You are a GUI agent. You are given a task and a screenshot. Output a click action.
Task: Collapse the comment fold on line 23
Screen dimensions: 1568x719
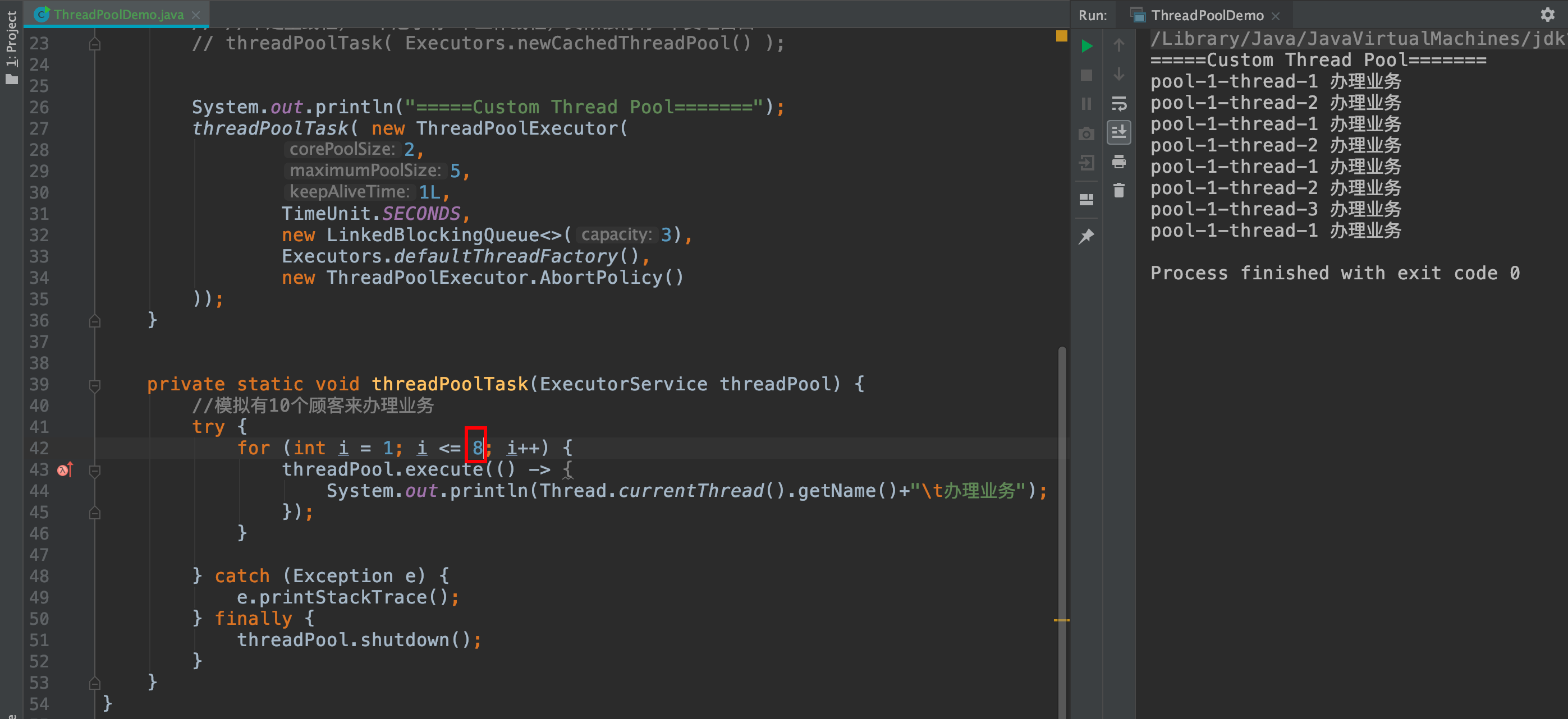point(94,44)
